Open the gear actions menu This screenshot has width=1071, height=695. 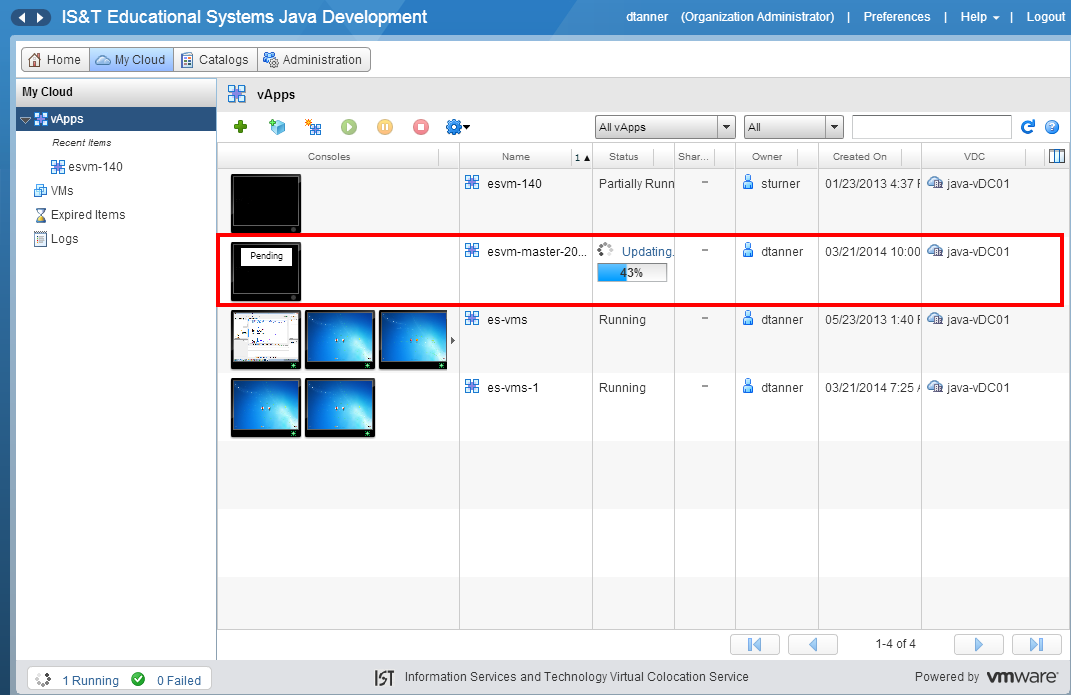point(457,127)
